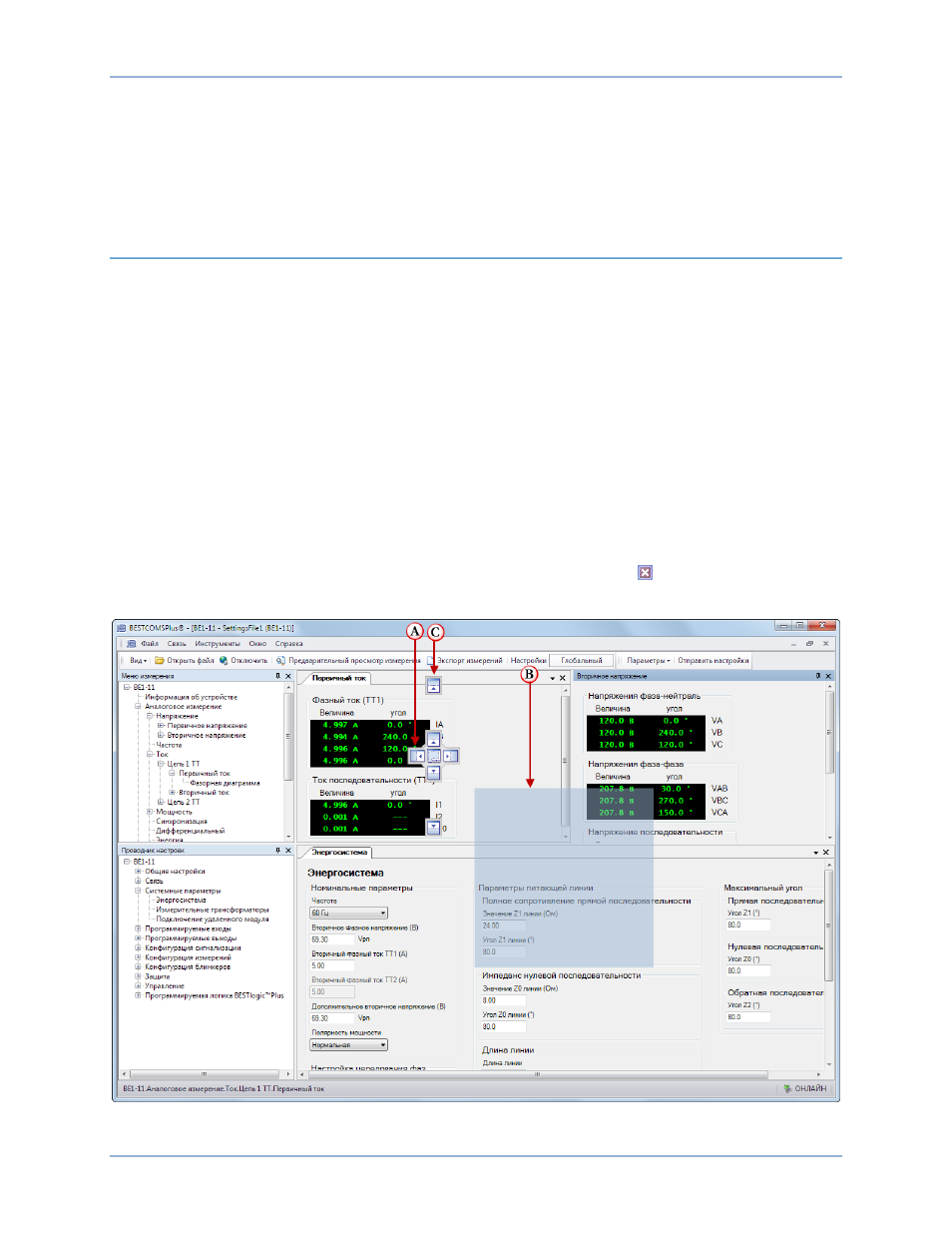
Task: Click Открыть файл in the toolbar
Action: tap(184, 660)
